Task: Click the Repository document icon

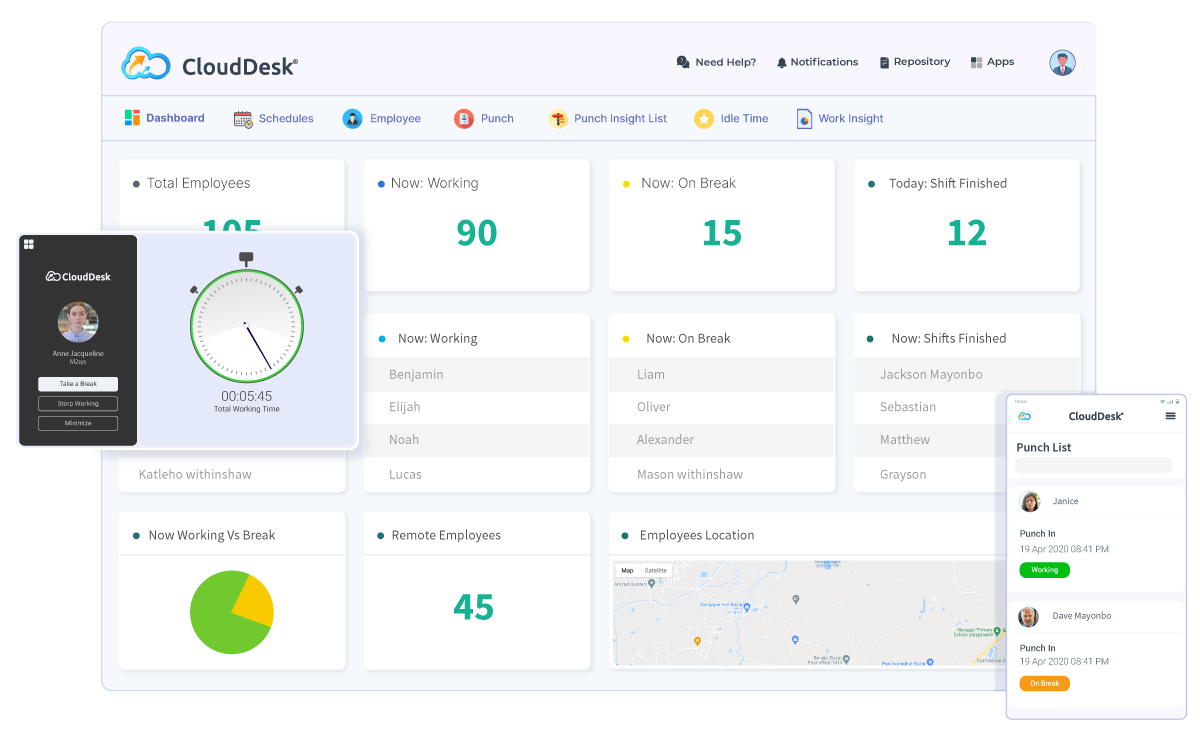Action: (884, 62)
